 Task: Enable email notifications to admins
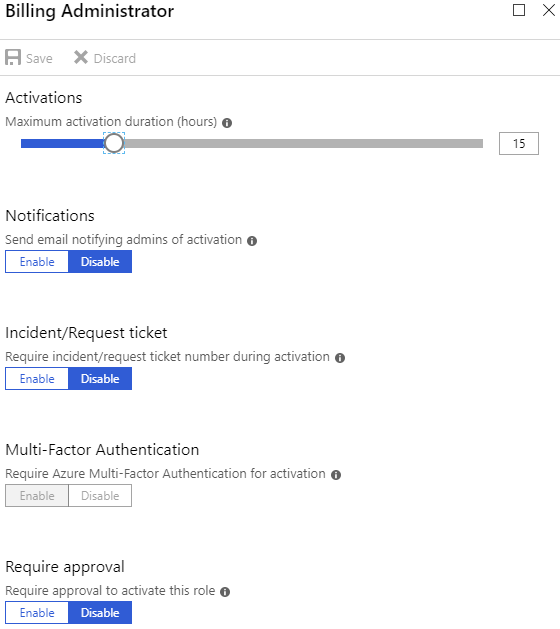37,262
